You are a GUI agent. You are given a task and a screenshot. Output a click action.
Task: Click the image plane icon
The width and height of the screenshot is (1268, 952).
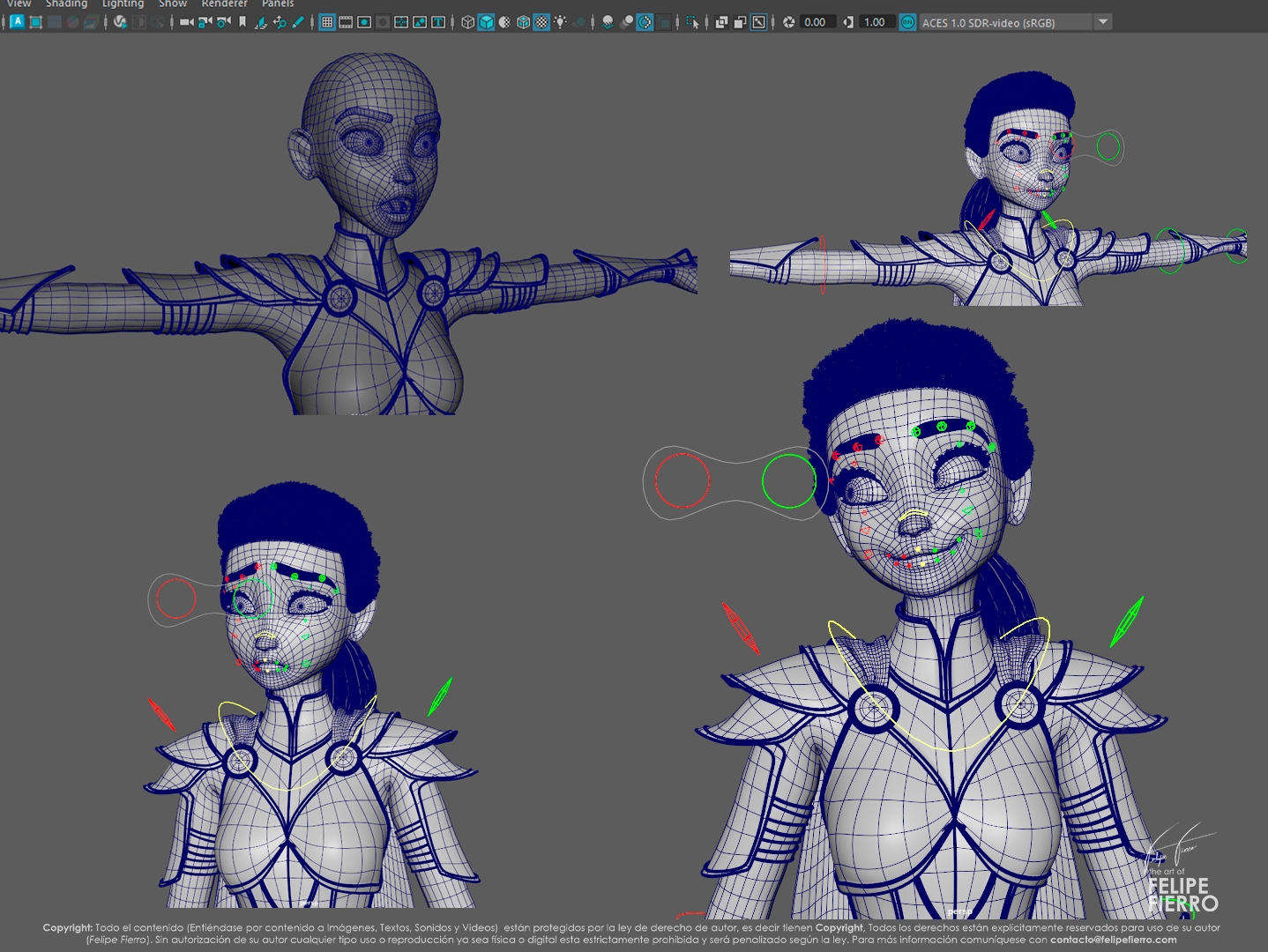point(261,22)
